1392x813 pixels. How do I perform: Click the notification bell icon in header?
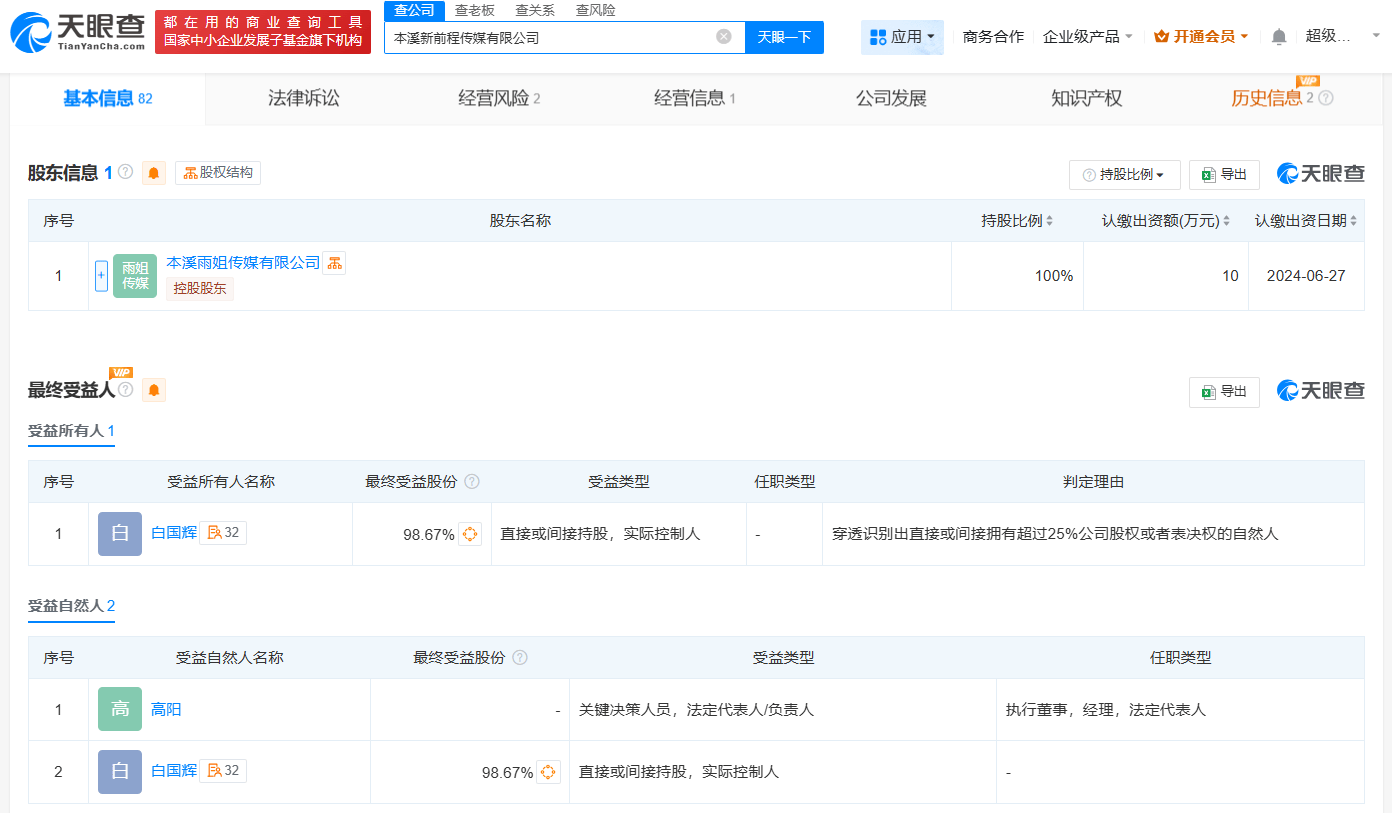(x=1279, y=37)
